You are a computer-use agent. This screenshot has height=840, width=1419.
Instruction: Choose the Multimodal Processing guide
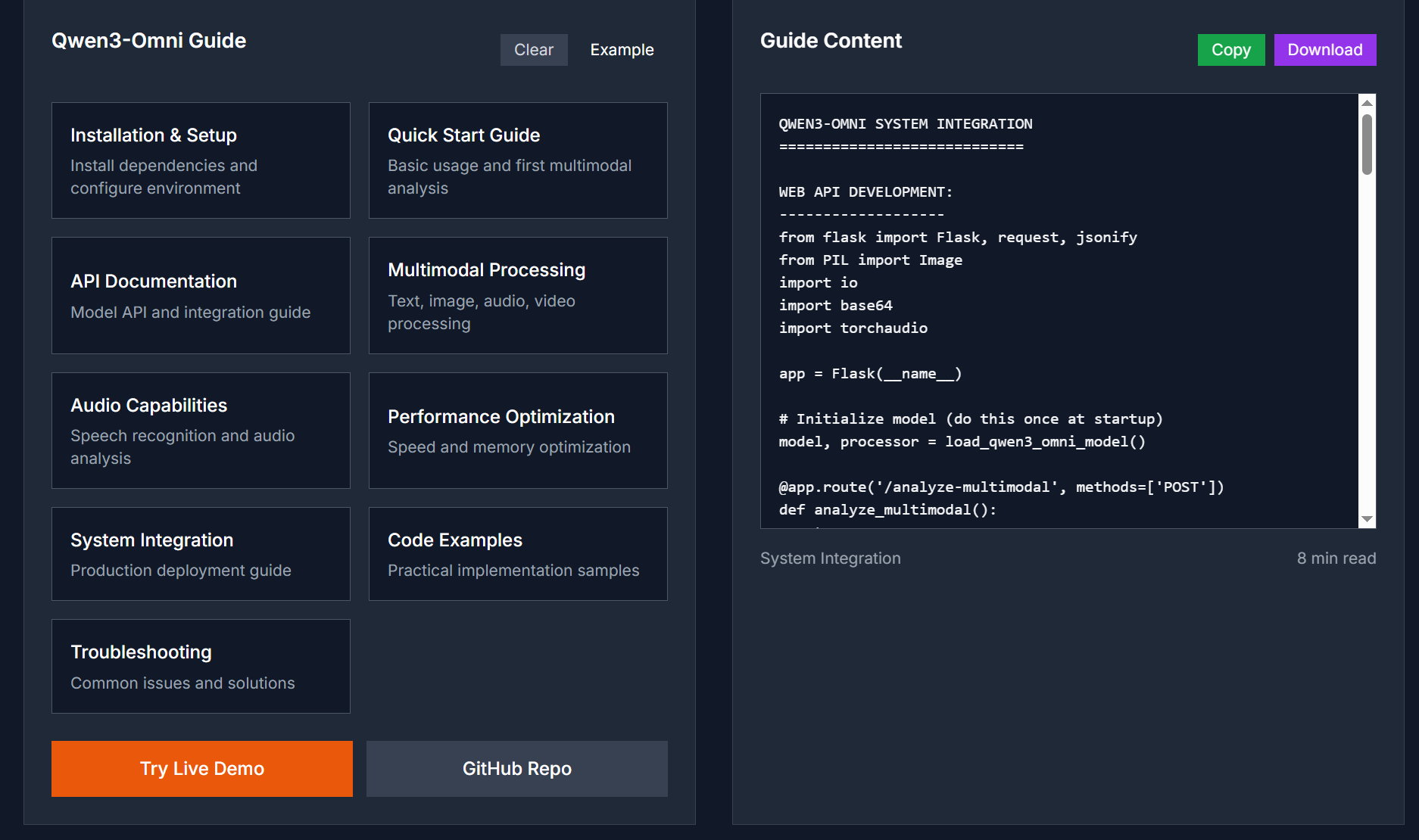[518, 295]
